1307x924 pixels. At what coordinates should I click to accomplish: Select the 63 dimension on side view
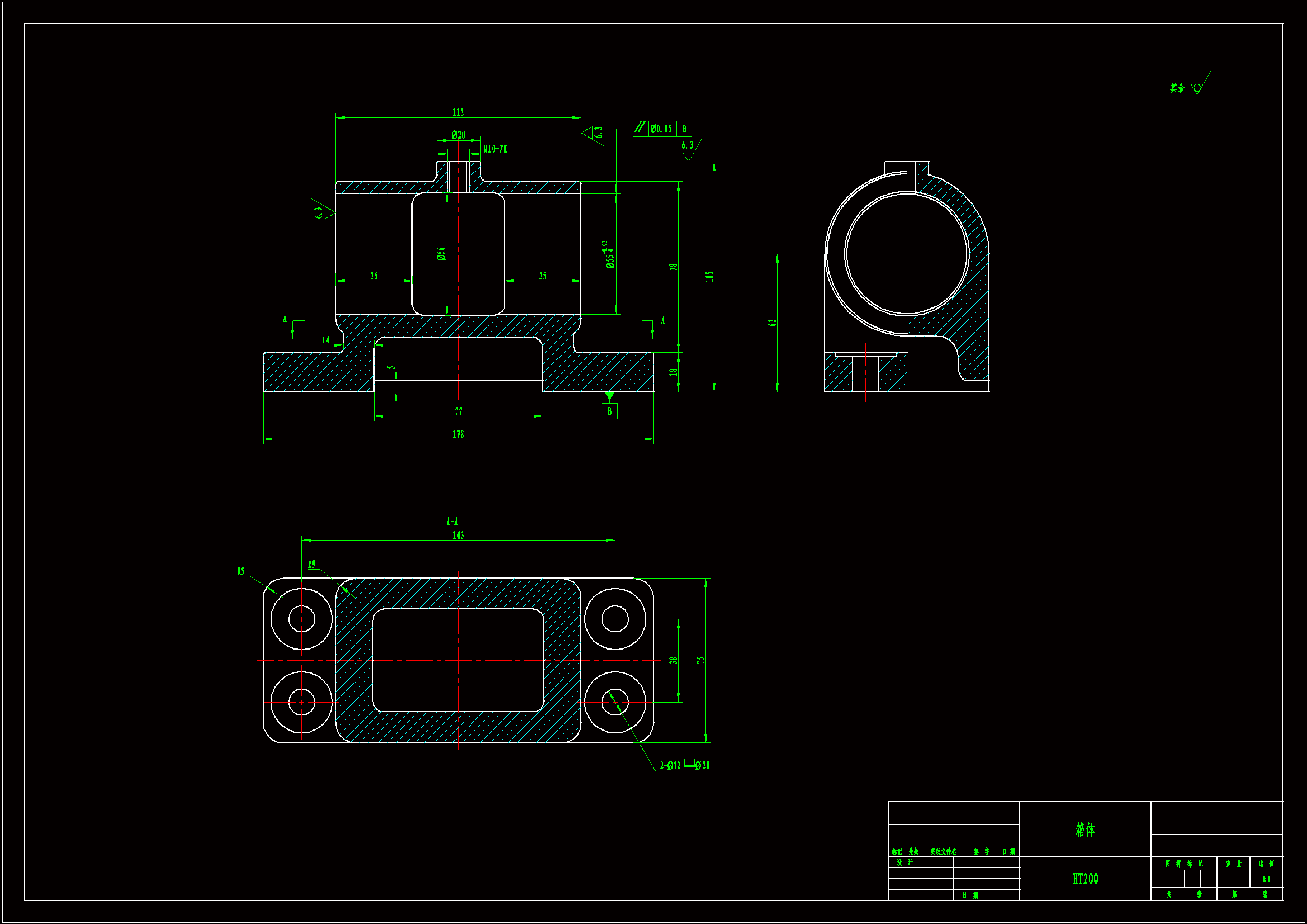tap(773, 323)
